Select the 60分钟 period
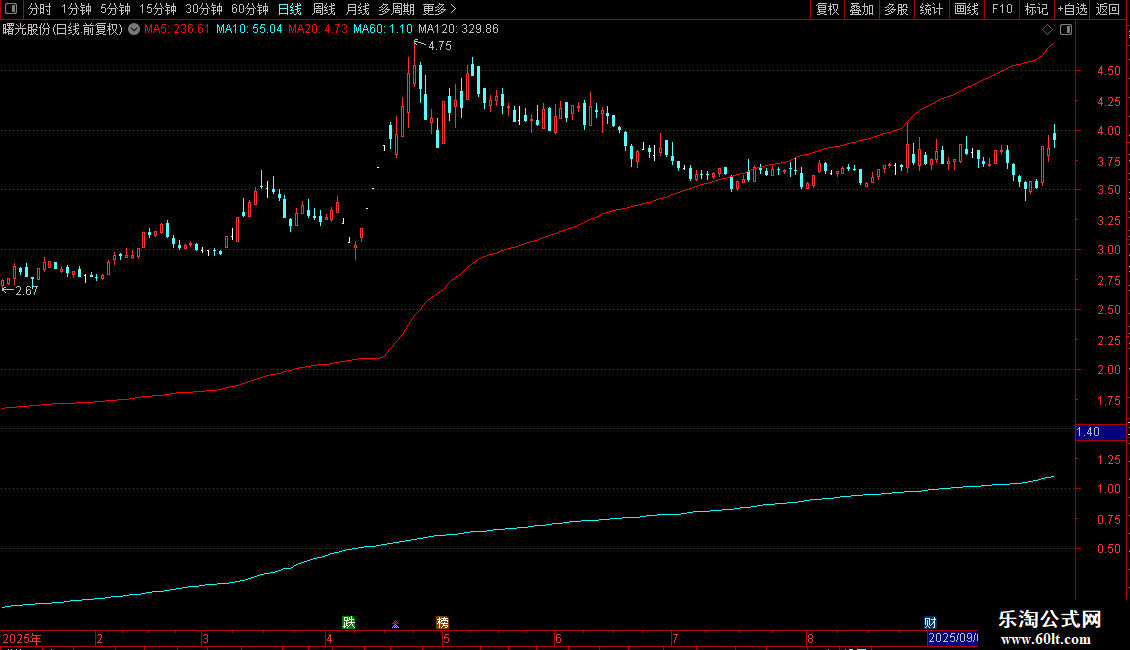 (249, 9)
